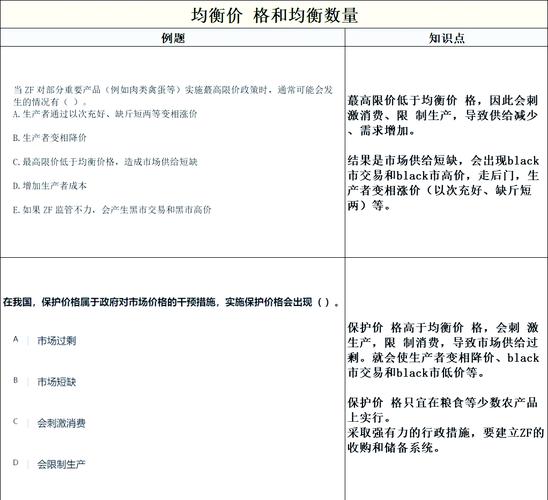Select answer C 会刺激消费
This screenshot has height=500, width=548.
49,423
